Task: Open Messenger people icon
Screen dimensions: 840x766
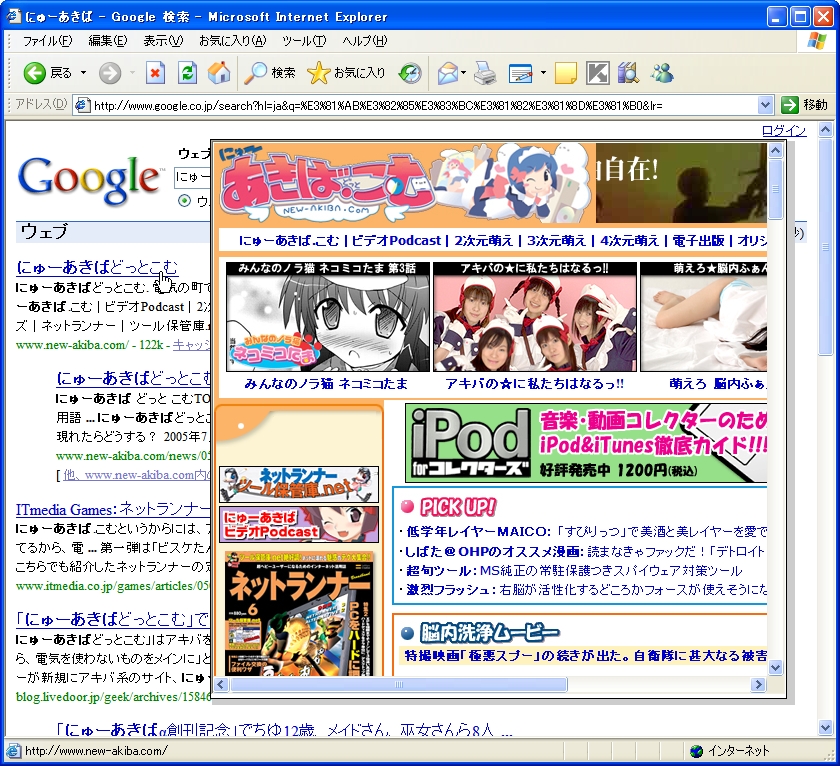Action: [x=662, y=73]
